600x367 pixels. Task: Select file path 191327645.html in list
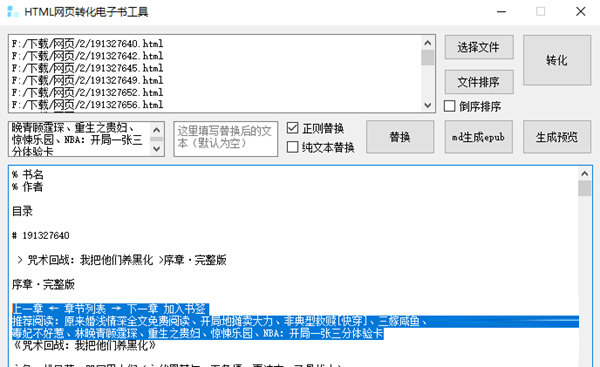[x=87, y=68]
